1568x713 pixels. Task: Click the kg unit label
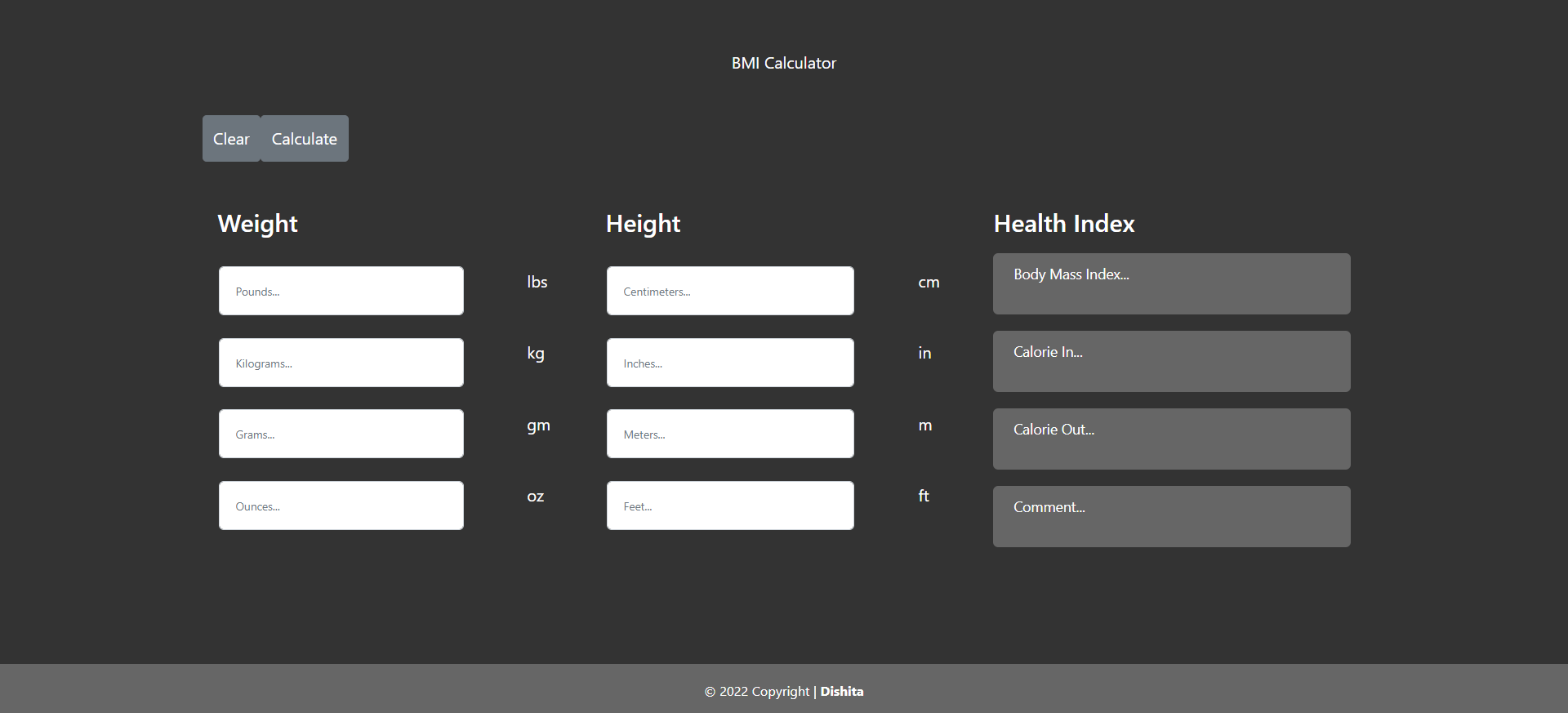point(536,353)
